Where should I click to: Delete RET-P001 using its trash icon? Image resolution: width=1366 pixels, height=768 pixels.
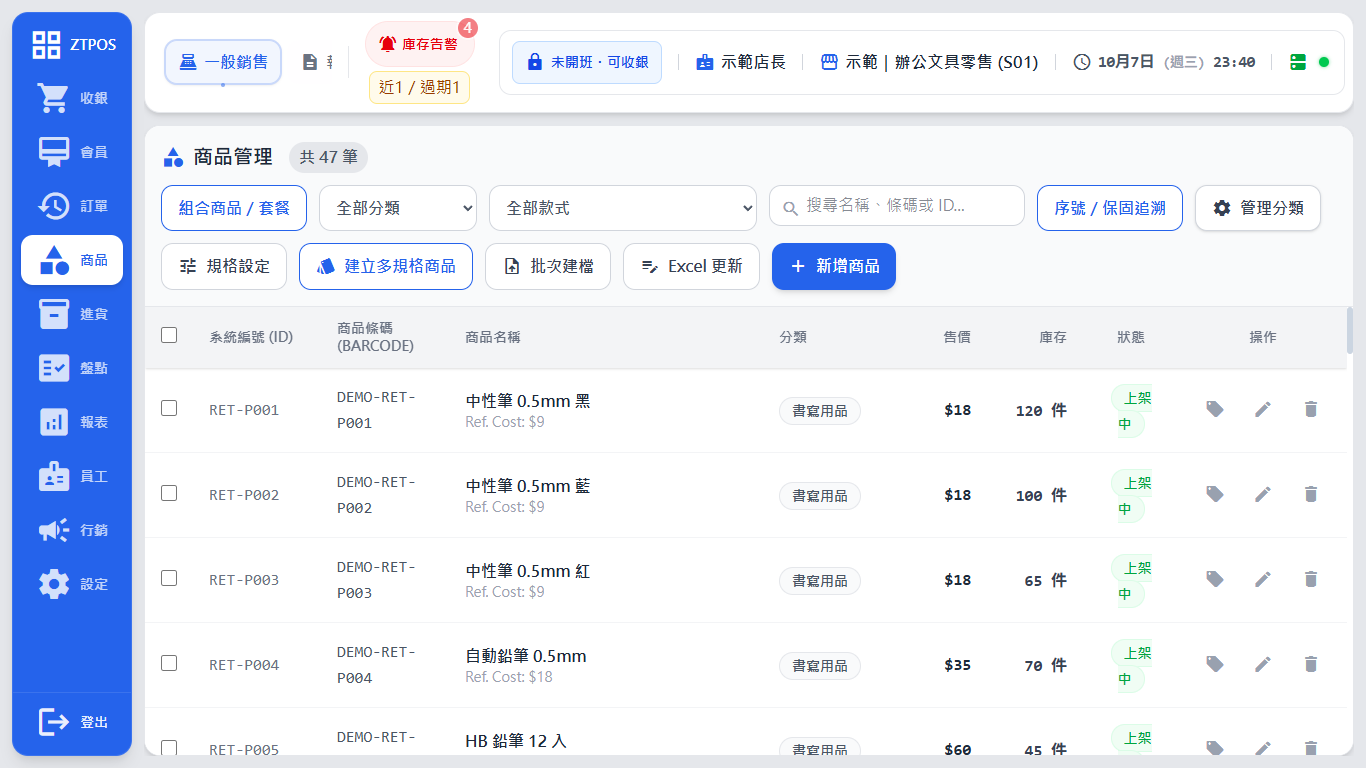[1311, 409]
